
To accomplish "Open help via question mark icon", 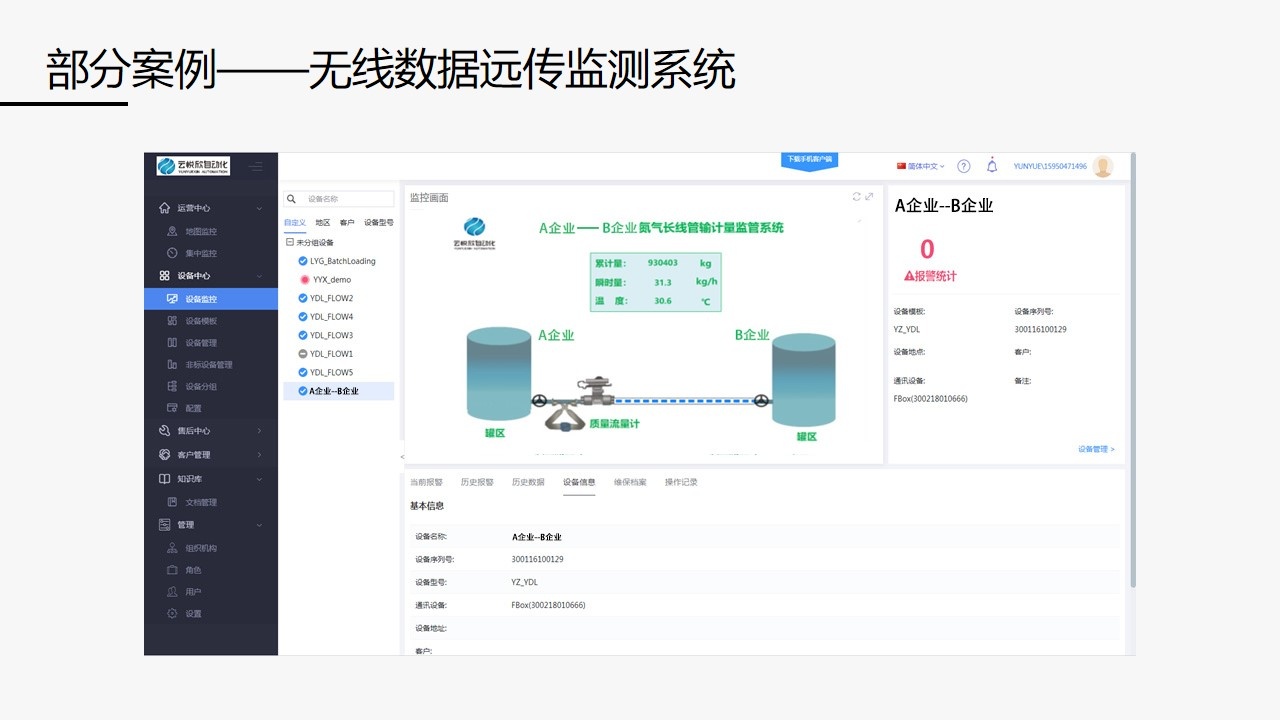I will [x=964, y=166].
